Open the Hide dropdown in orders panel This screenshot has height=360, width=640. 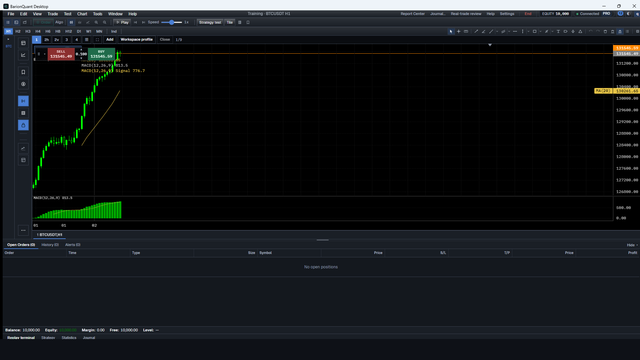pos(632,245)
